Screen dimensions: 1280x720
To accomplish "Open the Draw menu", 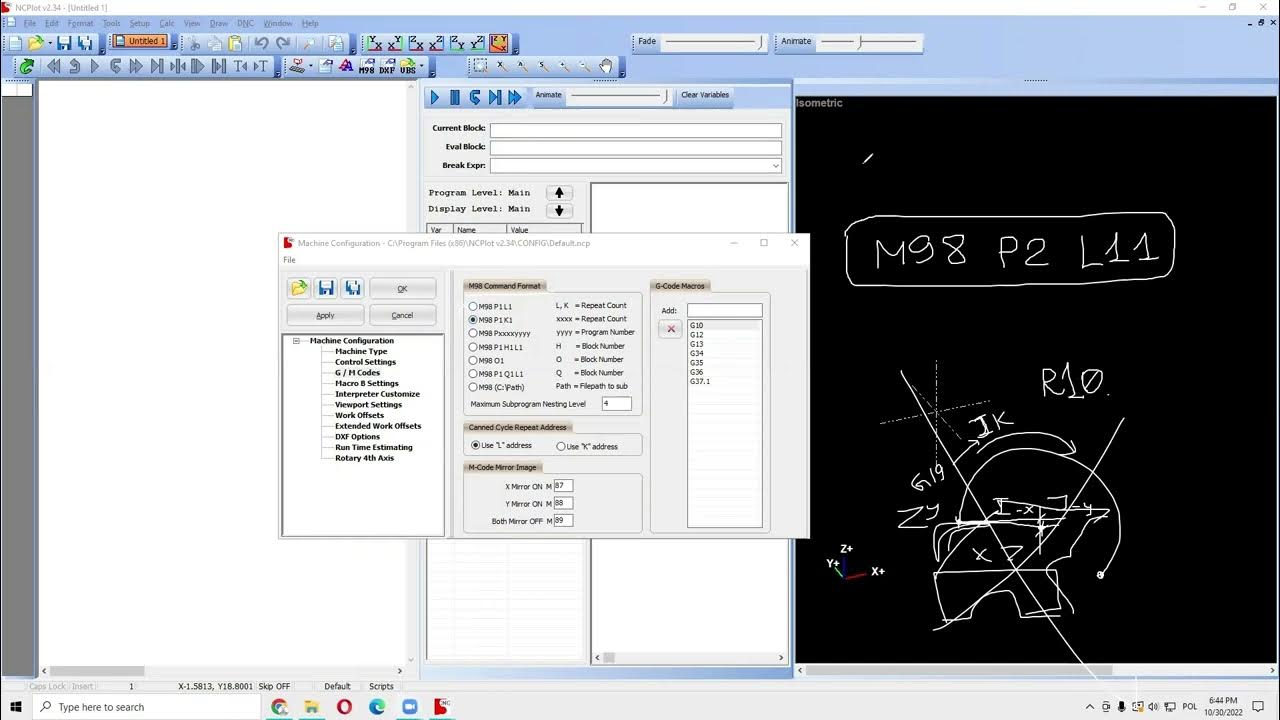I will pos(218,23).
